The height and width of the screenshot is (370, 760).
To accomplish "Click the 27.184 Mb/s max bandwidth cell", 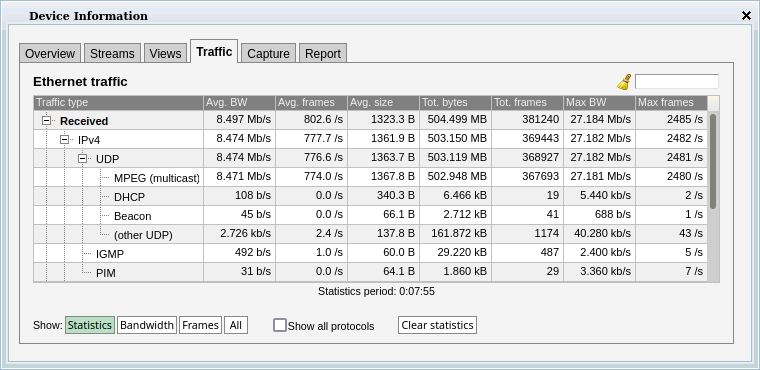I will (x=600, y=119).
